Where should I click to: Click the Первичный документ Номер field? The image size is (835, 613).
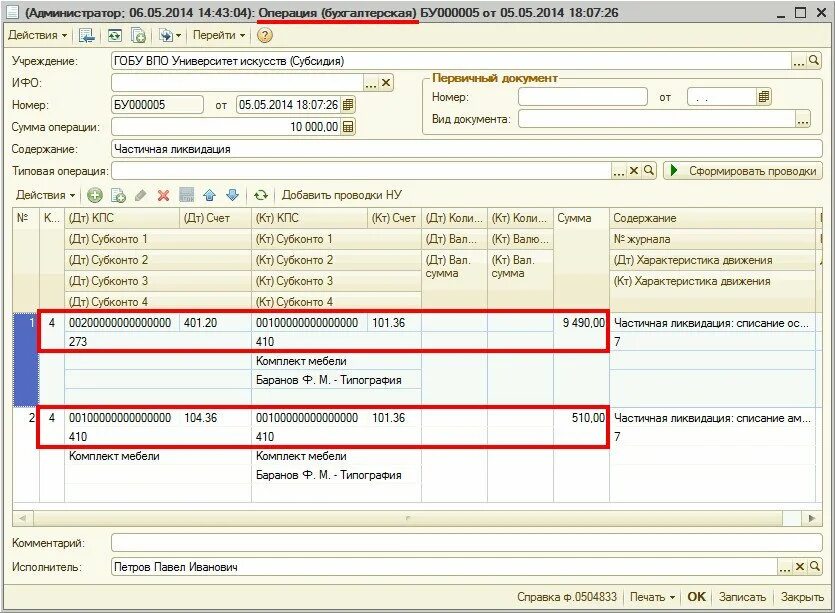click(583, 97)
